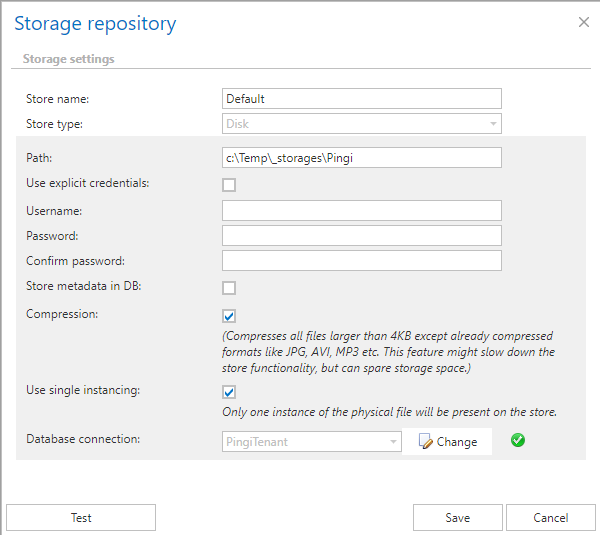Viewport: 600px width, 535px height.
Task: Enable the Use explicit credentials checkbox
Action: click(x=229, y=185)
